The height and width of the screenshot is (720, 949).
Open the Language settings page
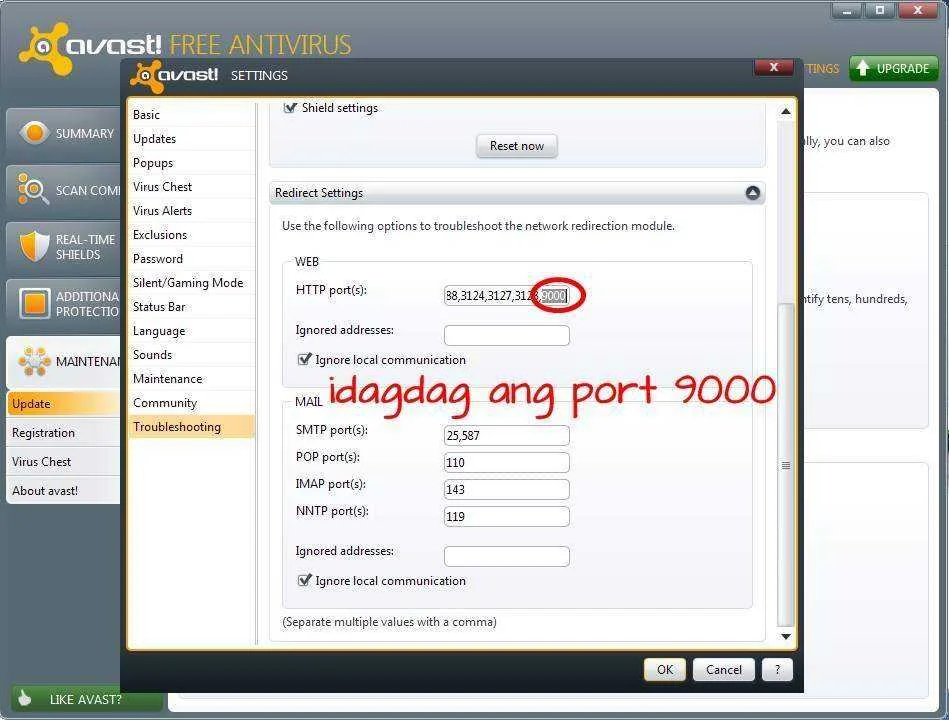pos(191,331)
